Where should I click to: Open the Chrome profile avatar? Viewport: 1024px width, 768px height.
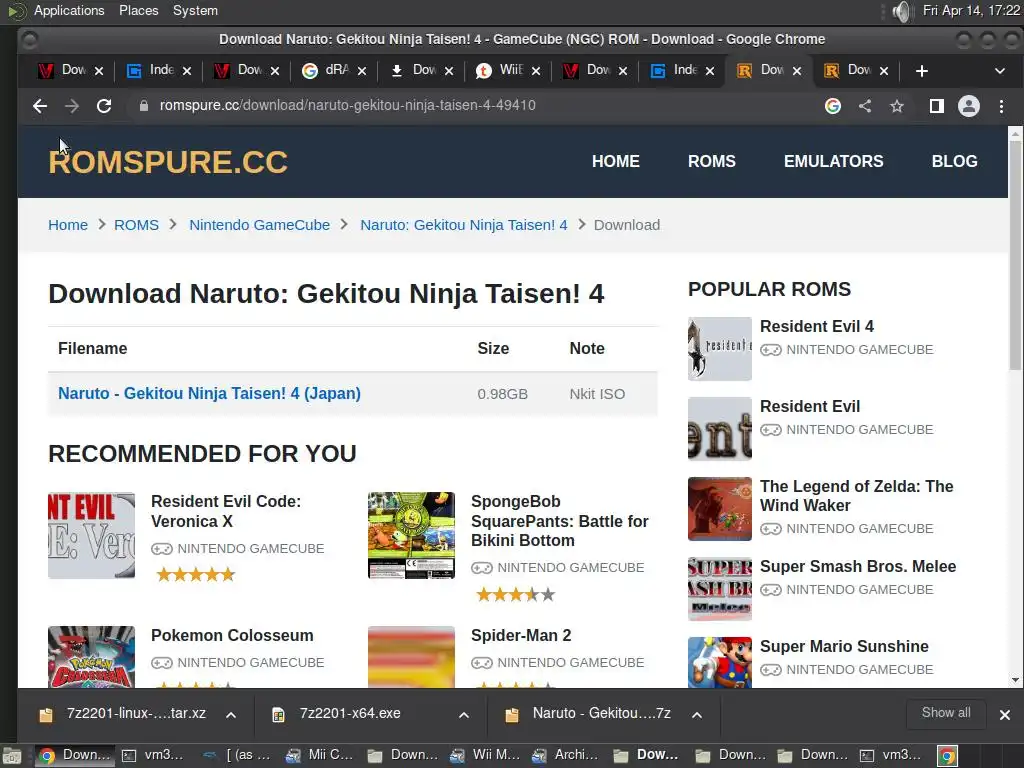coord(968,106)
